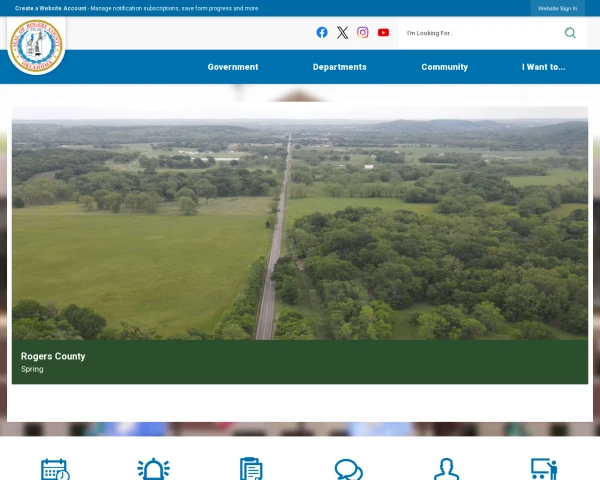Screen dimensions: 600x480
Task: Open the Instagram social icon
Action: [363, 32]
